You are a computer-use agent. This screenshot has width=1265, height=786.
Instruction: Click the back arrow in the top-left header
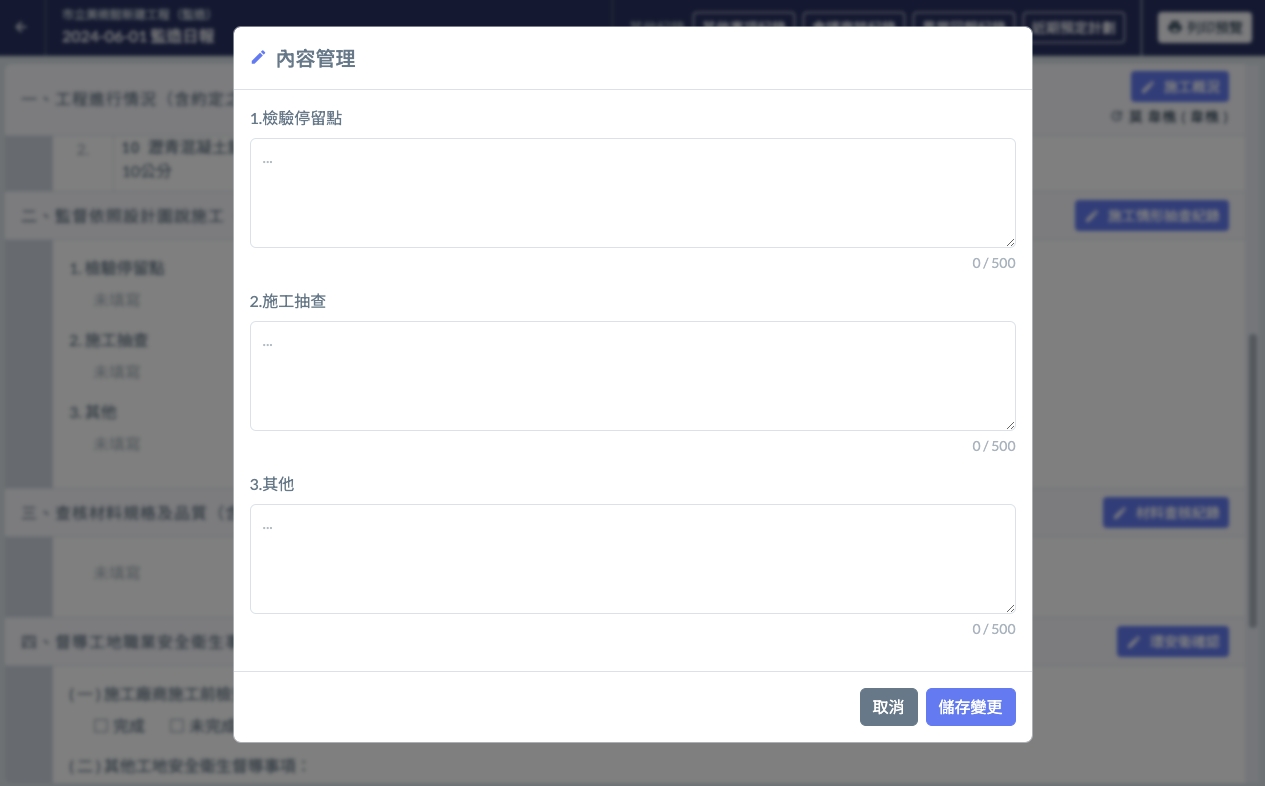(x=21, y=27)
